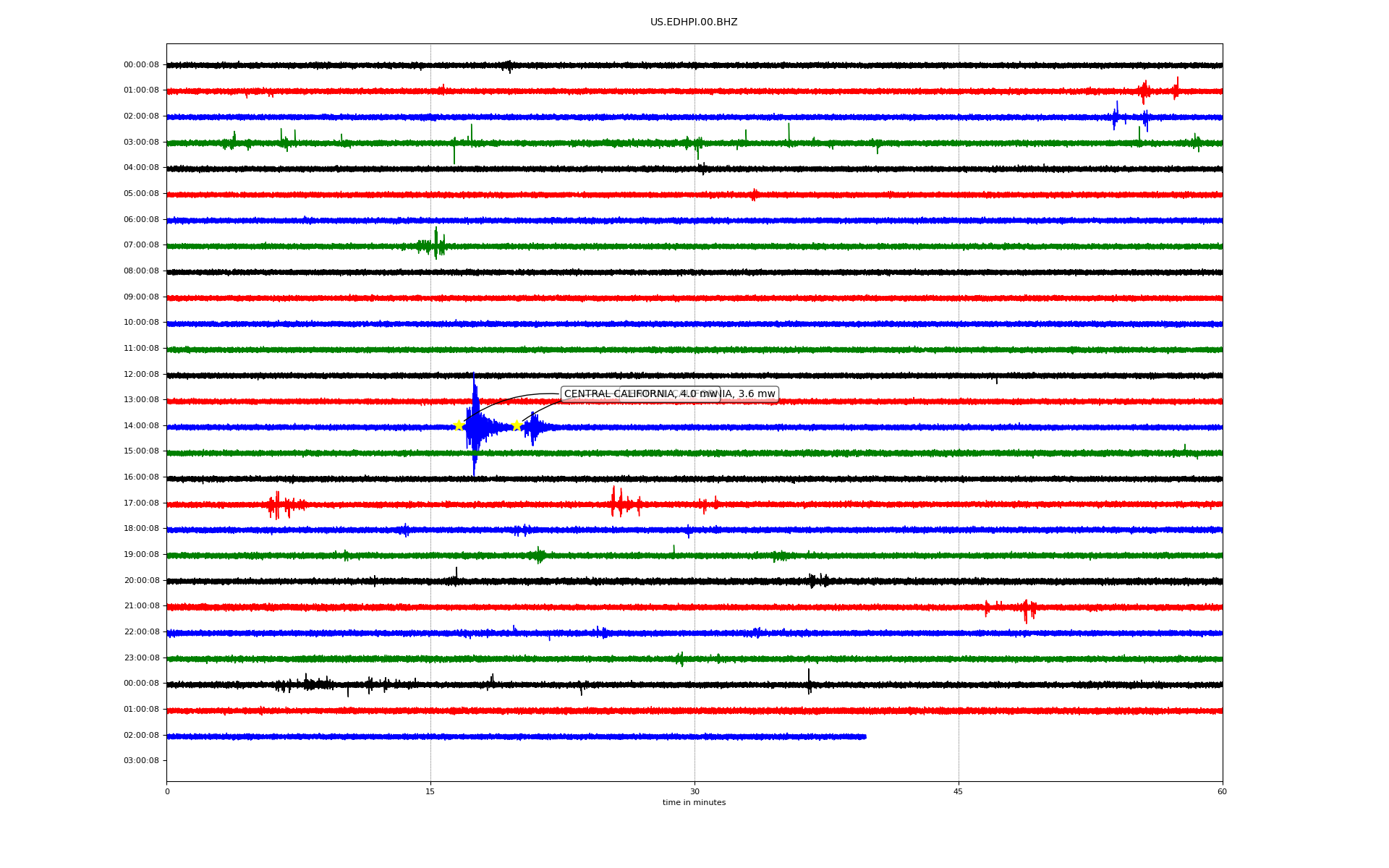Click the green burst on 07:00:08 trace
The width and height of the screenshot is (1389, 868).
pos(435,246)
